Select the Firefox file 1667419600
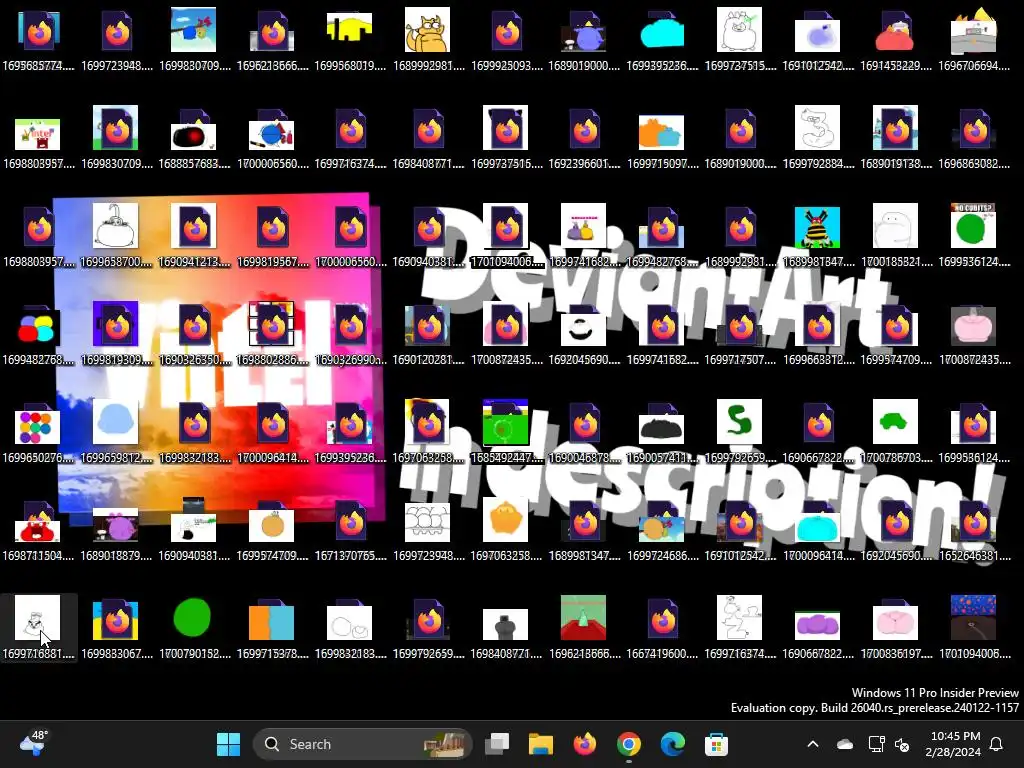Viewport: 1024px width, 768px height. point(662,627)
